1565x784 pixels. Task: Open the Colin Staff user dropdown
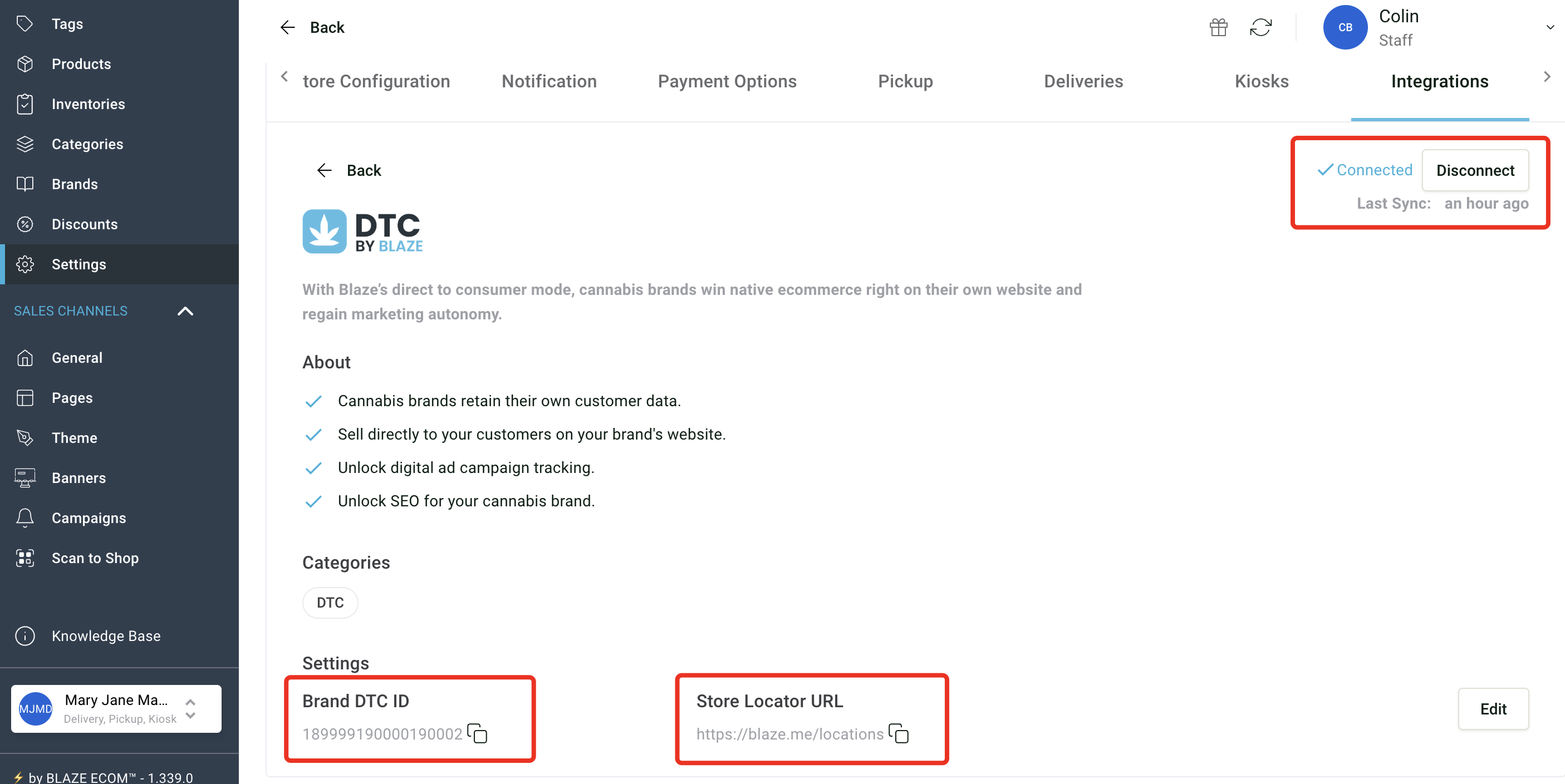point(1550,27)
